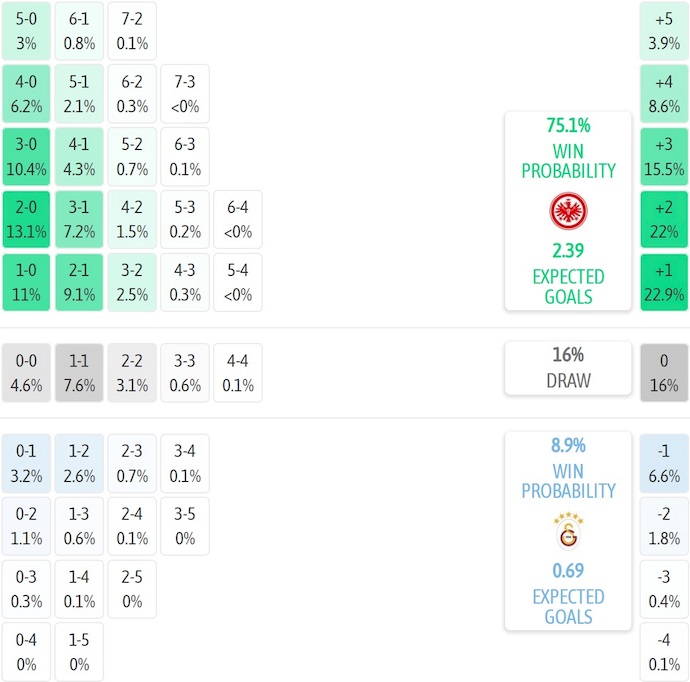Click the 2-1 scoreline box

coord(79,282)
